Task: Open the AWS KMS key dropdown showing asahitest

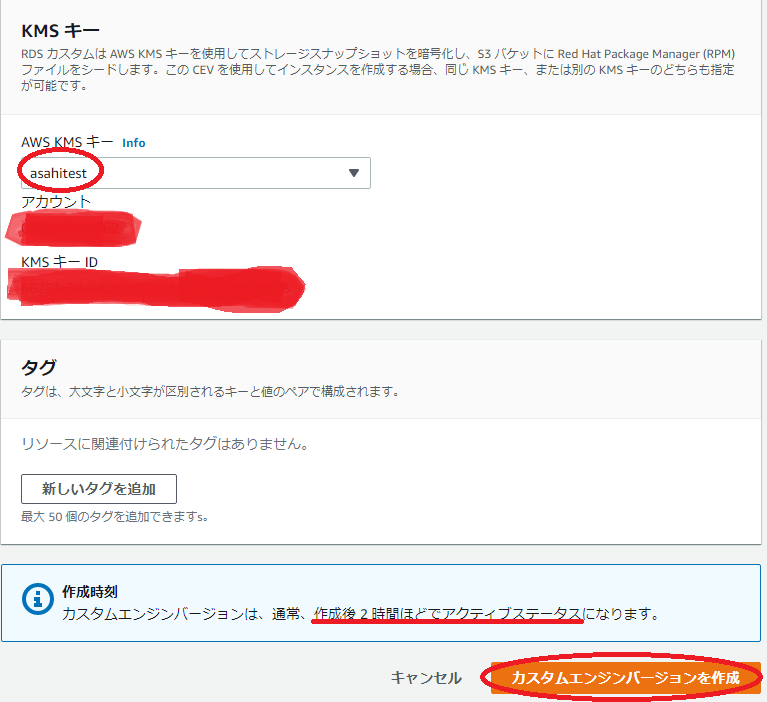Action: tap(196, 173)
